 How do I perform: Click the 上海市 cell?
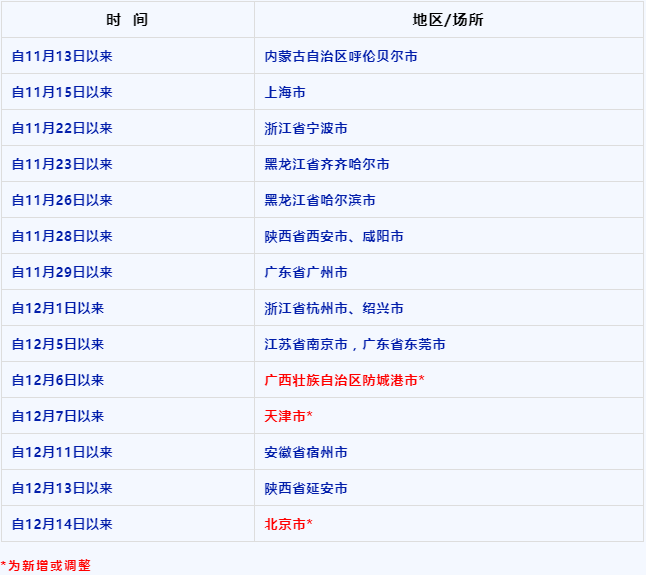coord(449,92)
